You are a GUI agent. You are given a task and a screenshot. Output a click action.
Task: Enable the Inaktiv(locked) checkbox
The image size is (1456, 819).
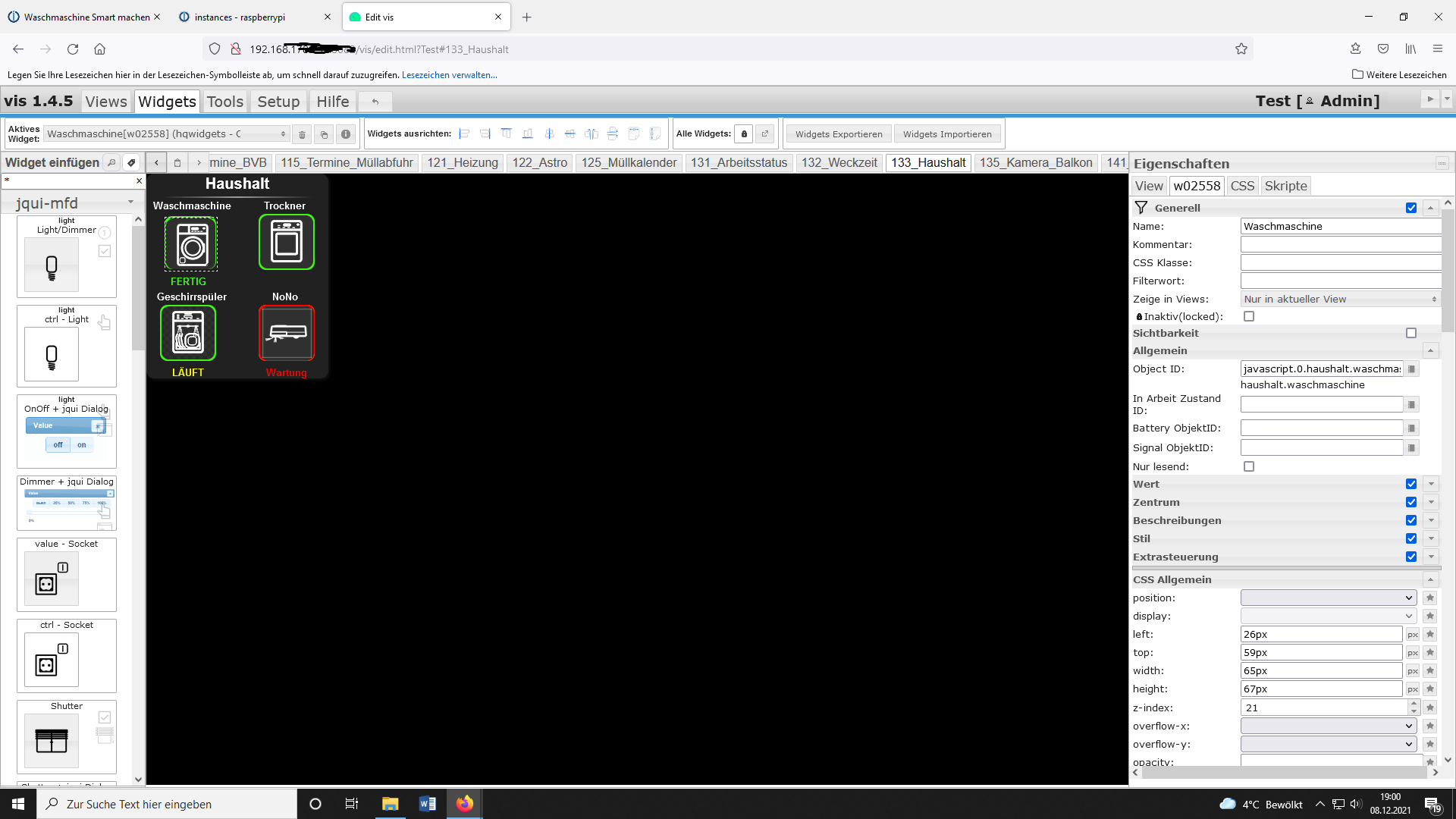pos(1249,317)
